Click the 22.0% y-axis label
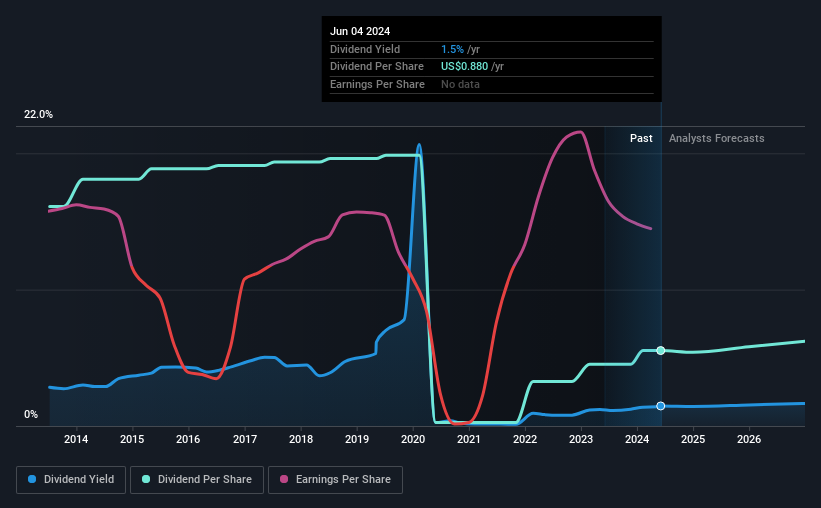The image size is (821, 508). (38, 115)
